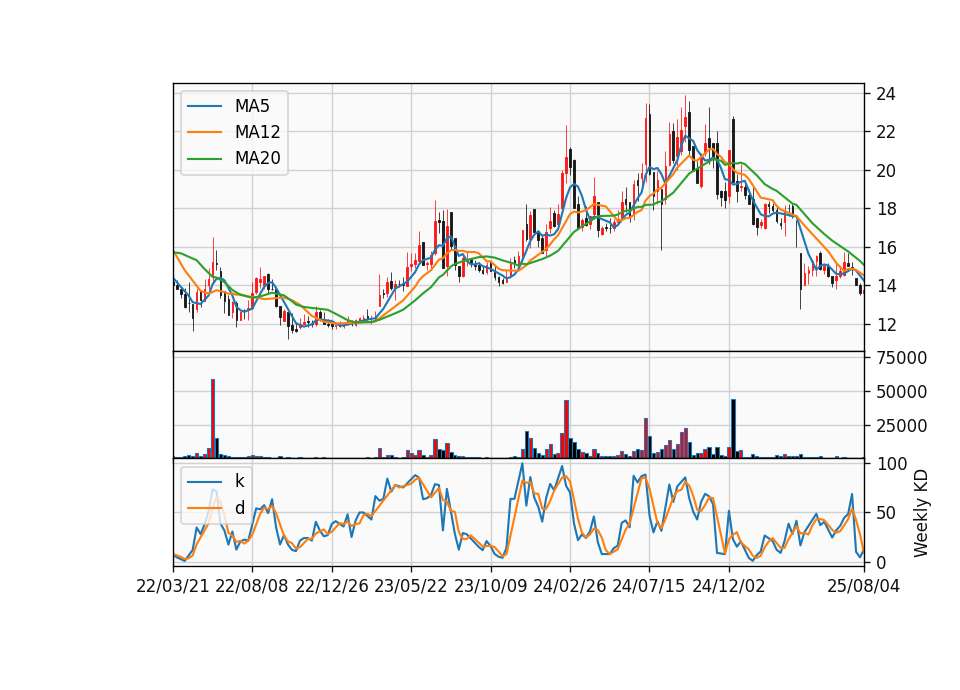Click the 22/12/26 date axis label
Viewport: 960px width, 690px height.
pos(332,587)
